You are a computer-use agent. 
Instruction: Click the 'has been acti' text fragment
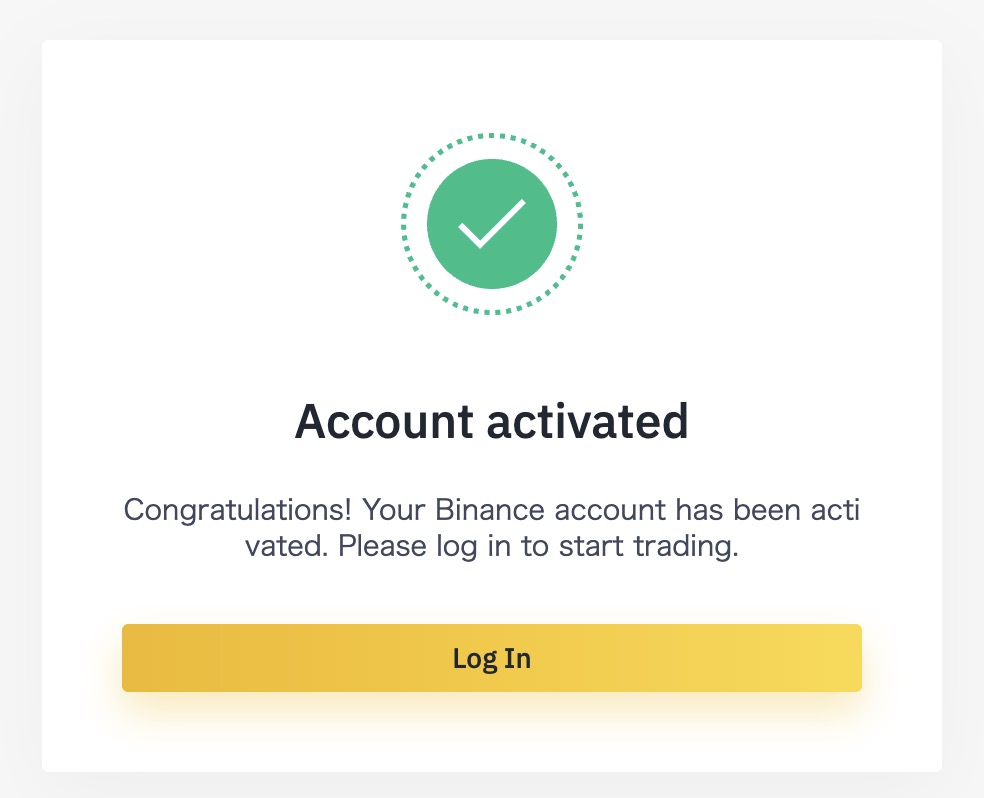click(x=767, y=509)
